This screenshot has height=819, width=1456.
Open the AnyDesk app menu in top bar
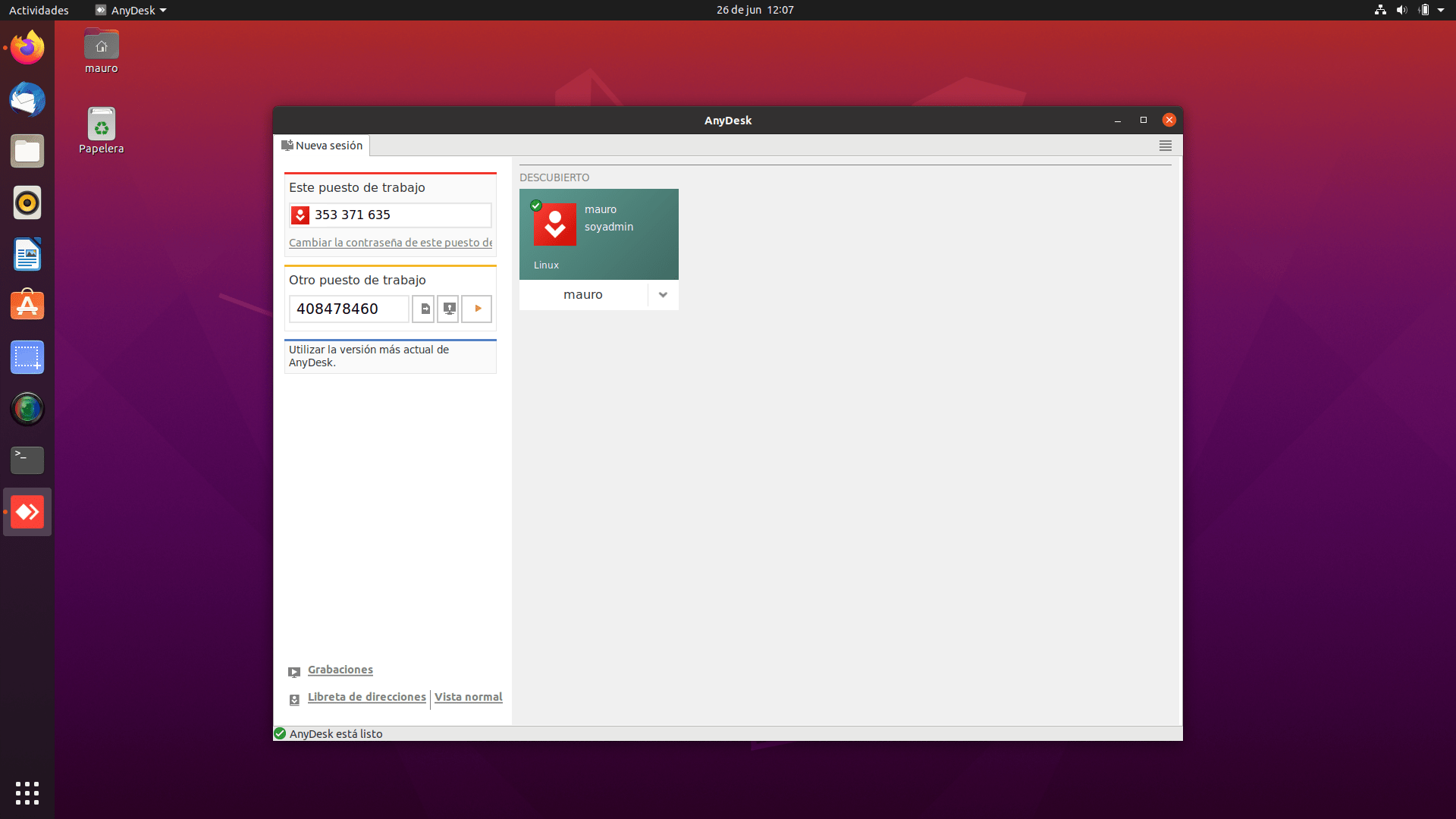pyautogui.click(x=130, y=10)
